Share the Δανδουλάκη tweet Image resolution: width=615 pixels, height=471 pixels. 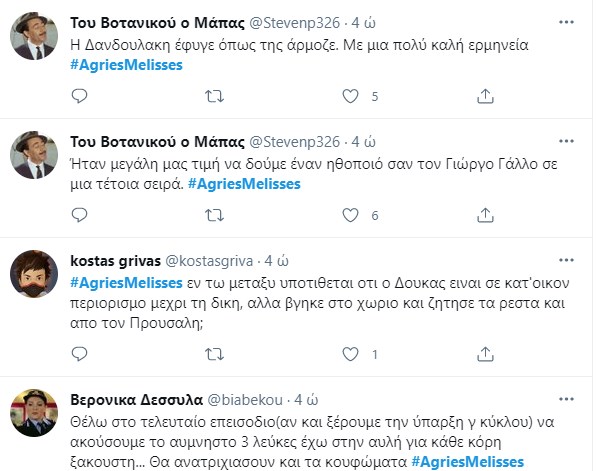[x=485, y=97]
